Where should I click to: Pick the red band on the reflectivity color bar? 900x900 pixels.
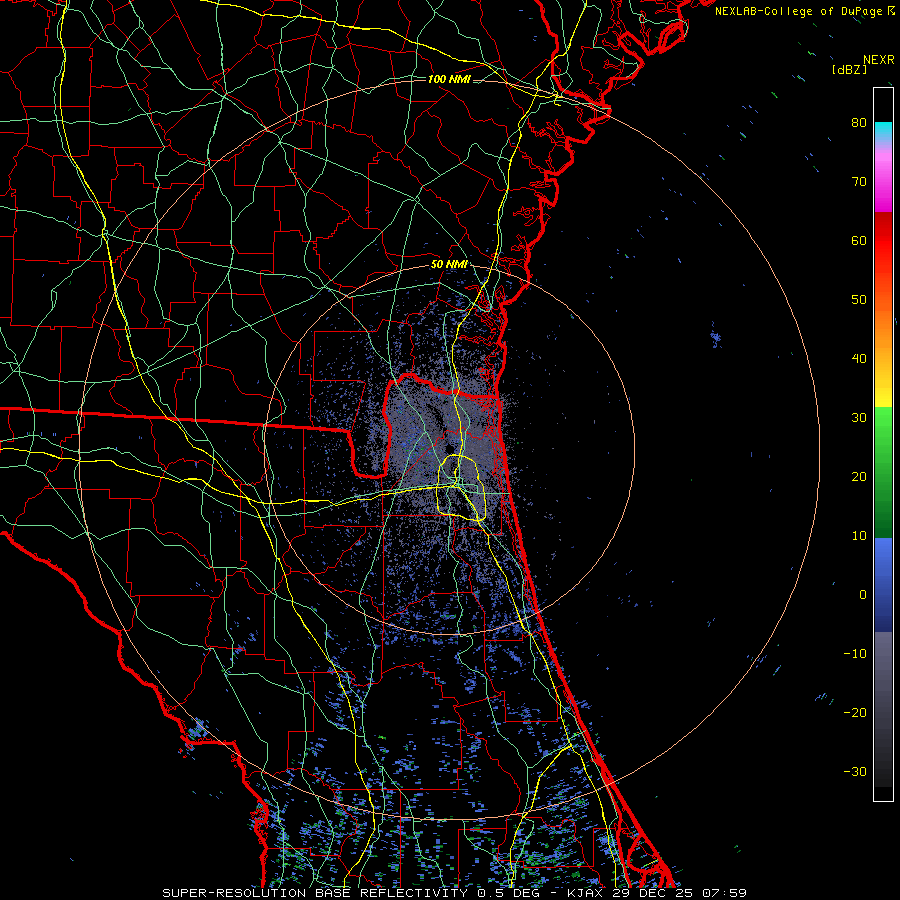(x=883, y=242)
